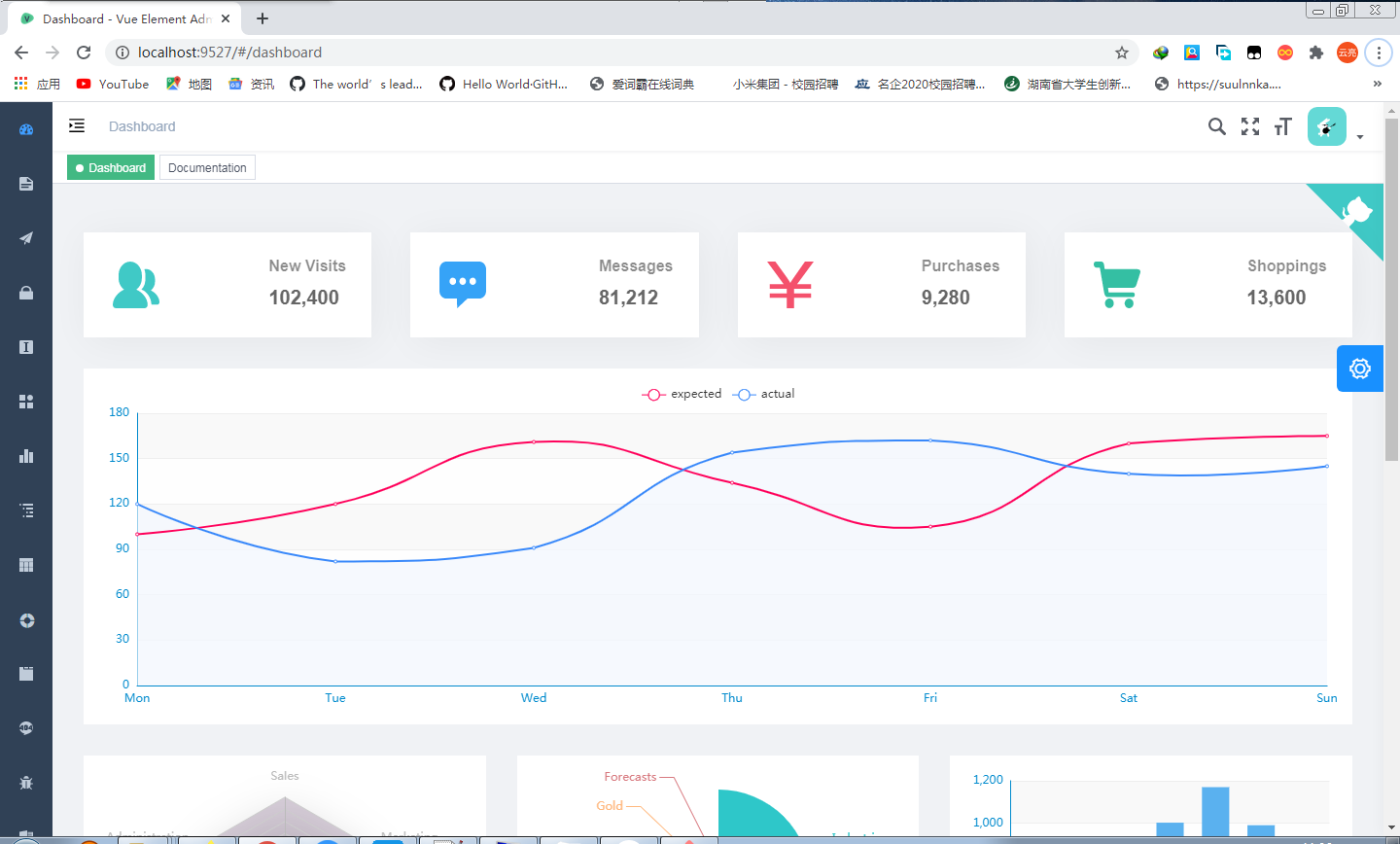Switch to the Documentation tag tab
This screenshot has width=1400, height=844.
tap(207, 168)
